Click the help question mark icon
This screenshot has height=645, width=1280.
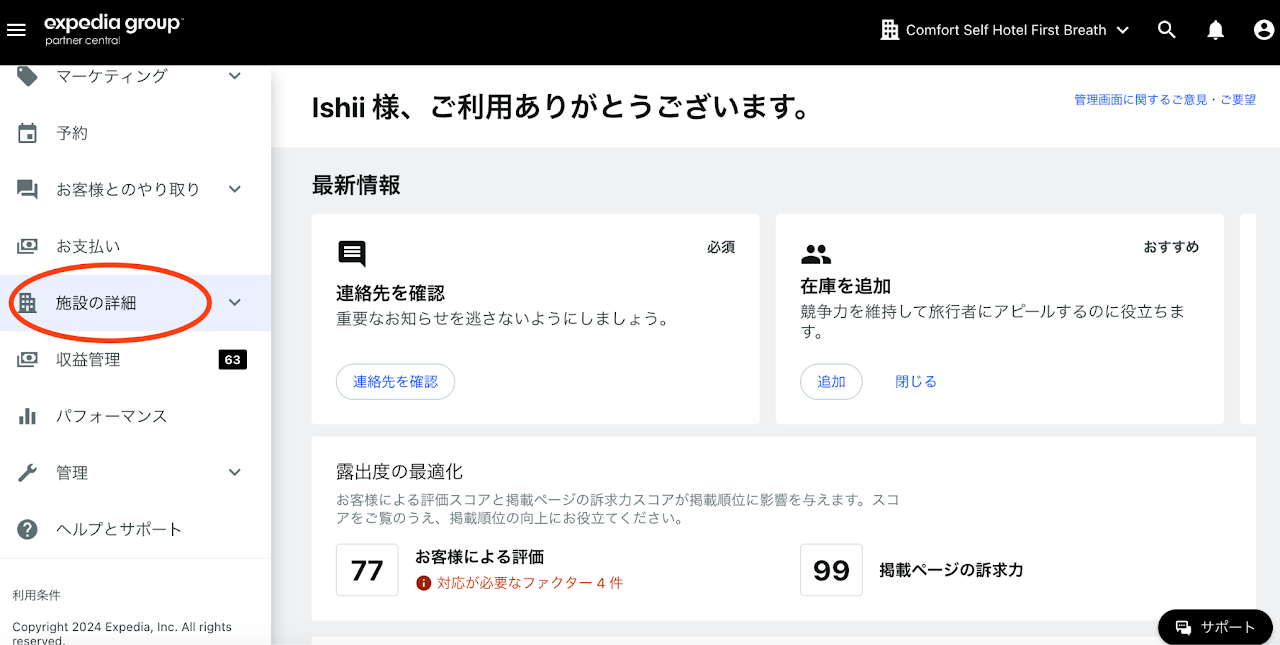(x=28, y=529)
